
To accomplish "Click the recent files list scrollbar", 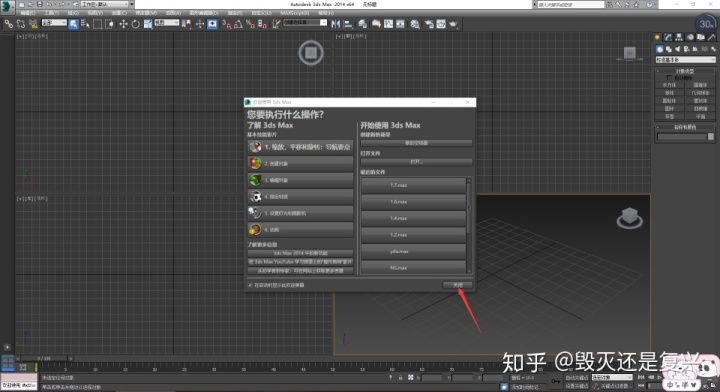I will pos(469,226).
